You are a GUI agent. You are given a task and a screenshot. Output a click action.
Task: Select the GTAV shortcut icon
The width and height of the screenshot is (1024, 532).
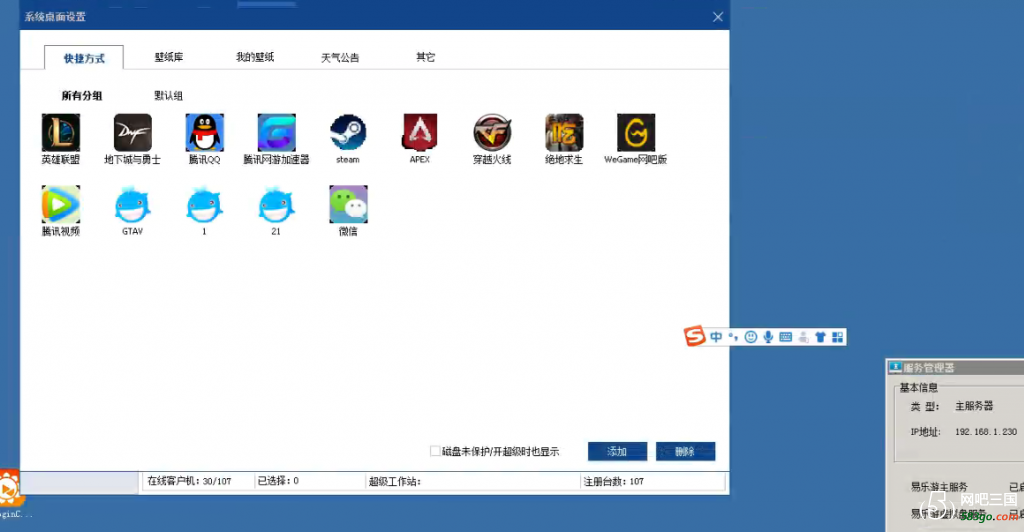pyautogui.click(x=133, y=204)
